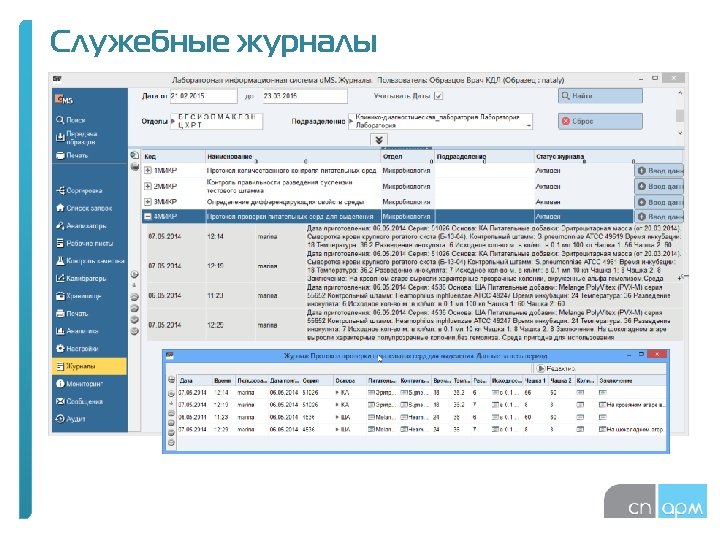The image size is (720, 540).
Task: Click the до date field
Action: [305, 96]
